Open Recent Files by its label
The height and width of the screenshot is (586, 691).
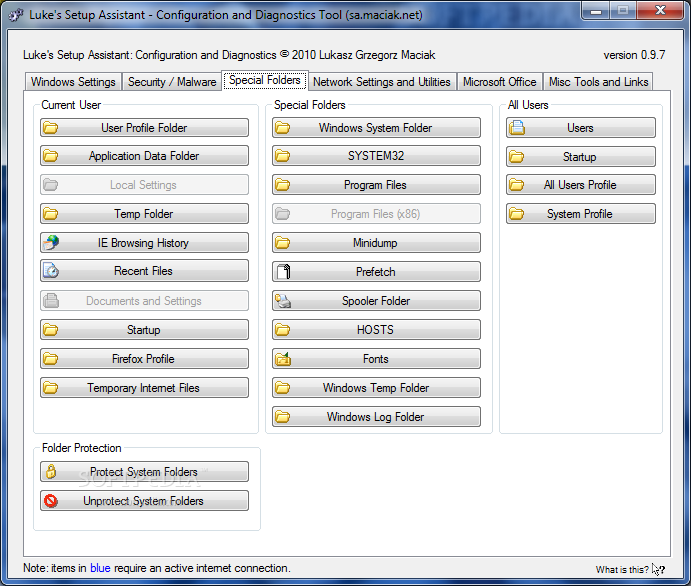tap(143, 271)
